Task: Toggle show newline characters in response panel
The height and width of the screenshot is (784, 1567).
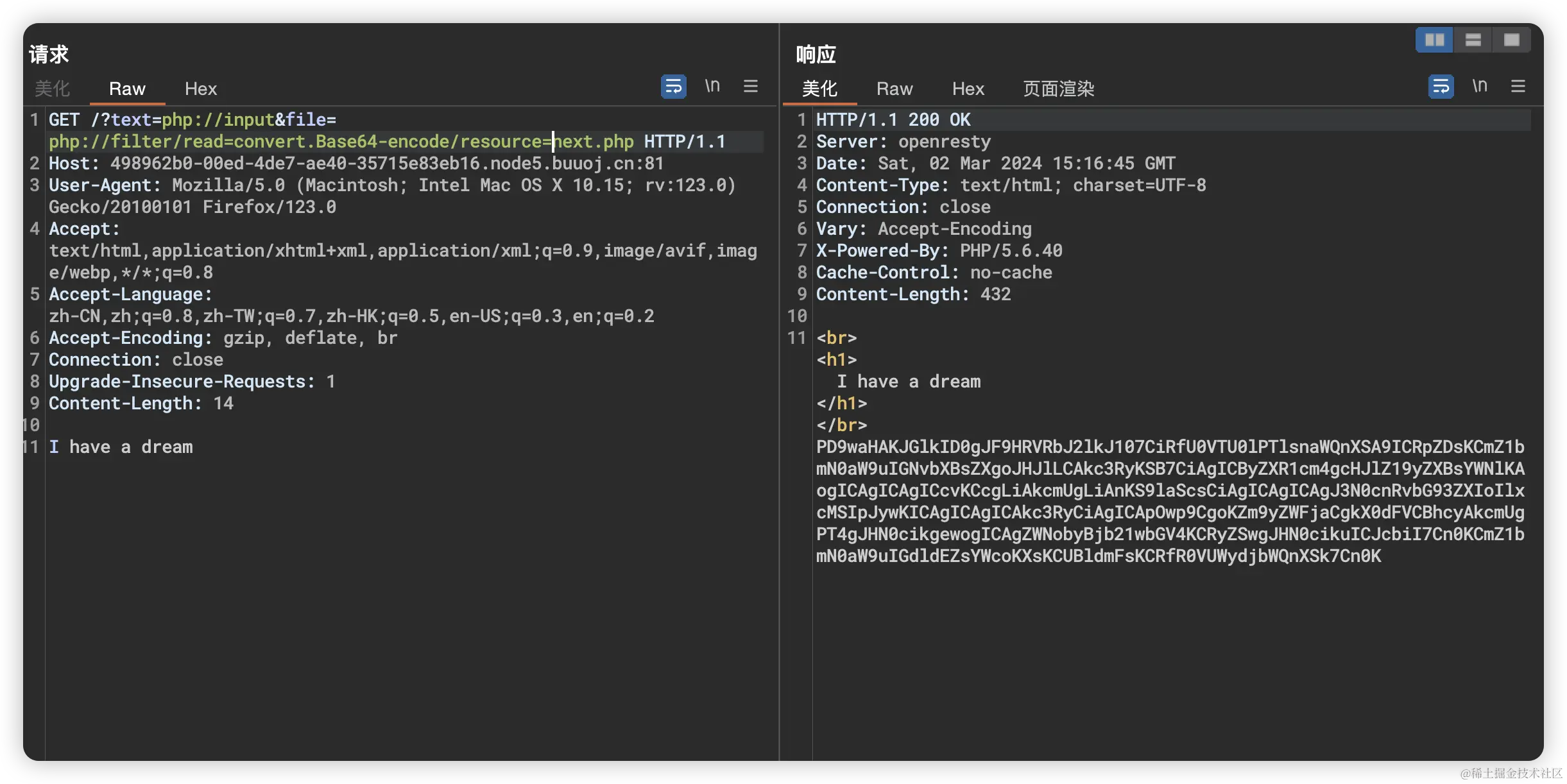Action: click(1480, 87)
